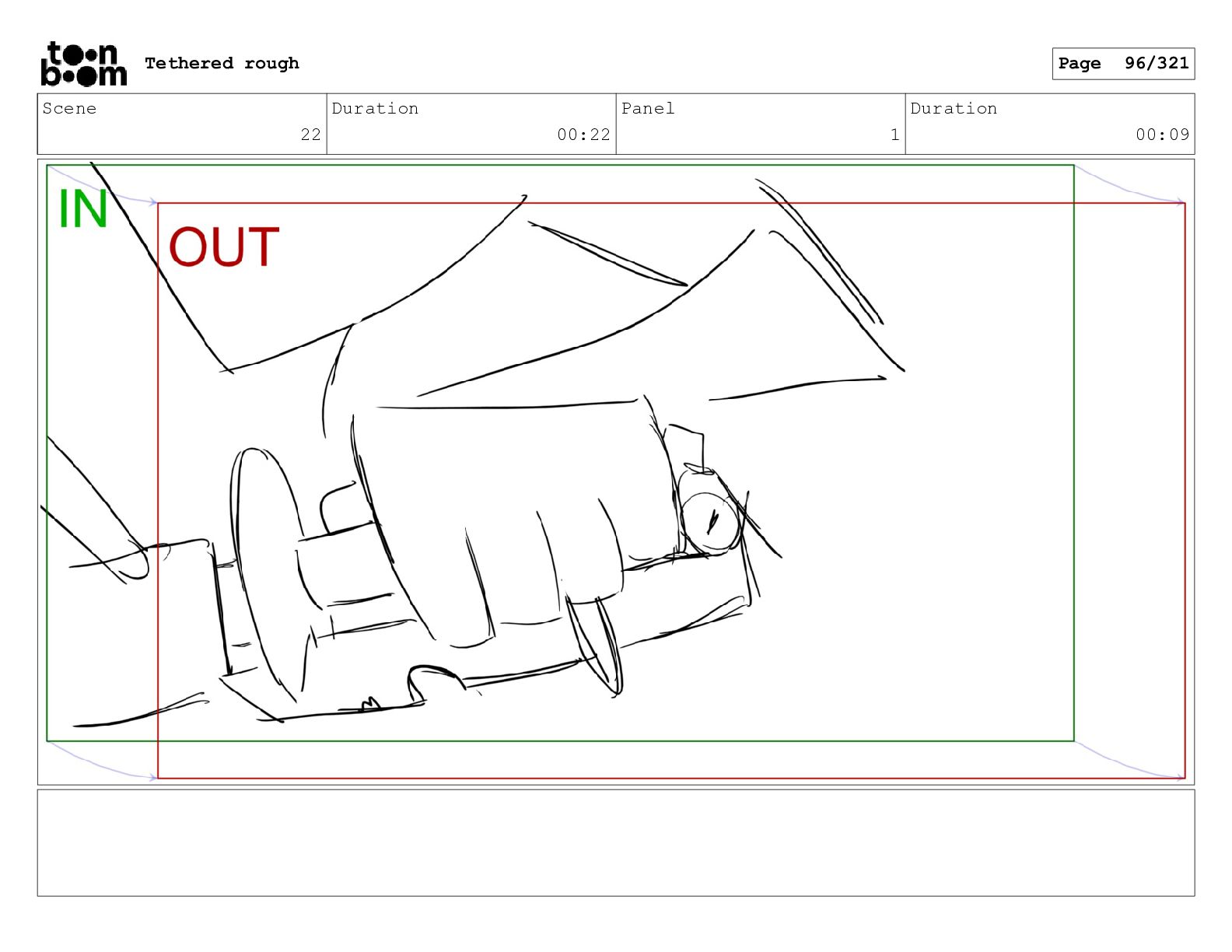Image resolution: width=1232 pixels, height=952 pixels.
Task: Click the empty notes box below panel
Action: click(x=616, y=843)
